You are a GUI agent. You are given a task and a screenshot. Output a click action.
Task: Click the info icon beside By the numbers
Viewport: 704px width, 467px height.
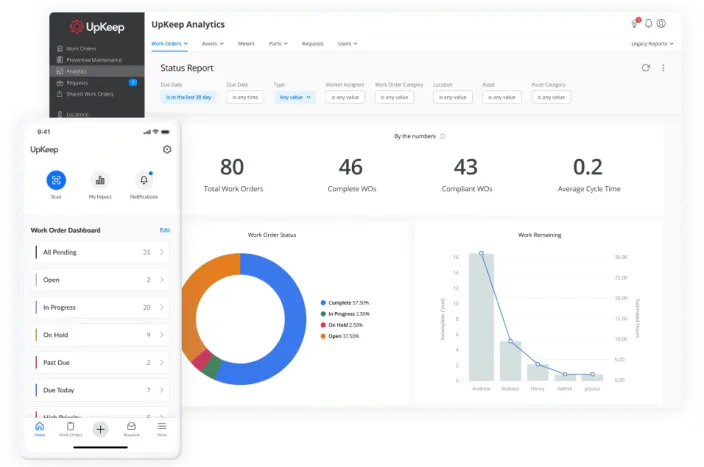coord(442,137)
